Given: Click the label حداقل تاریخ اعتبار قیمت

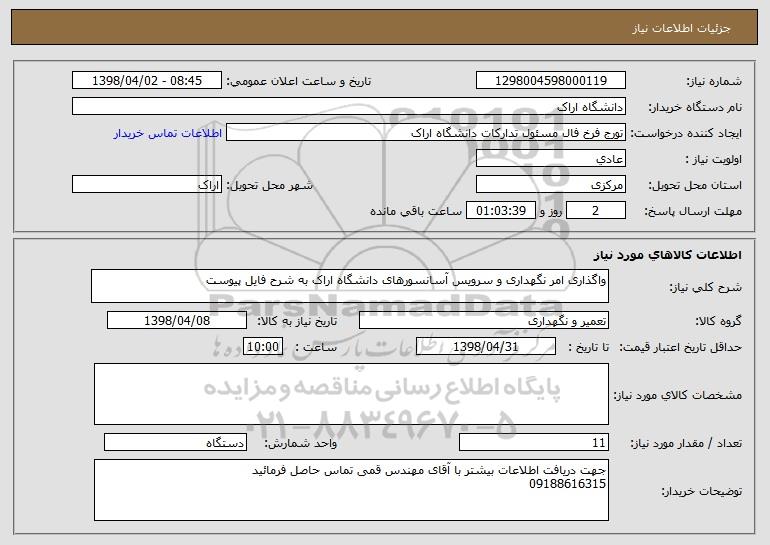Looking at the screenshot, I should [x=681, y=347].
